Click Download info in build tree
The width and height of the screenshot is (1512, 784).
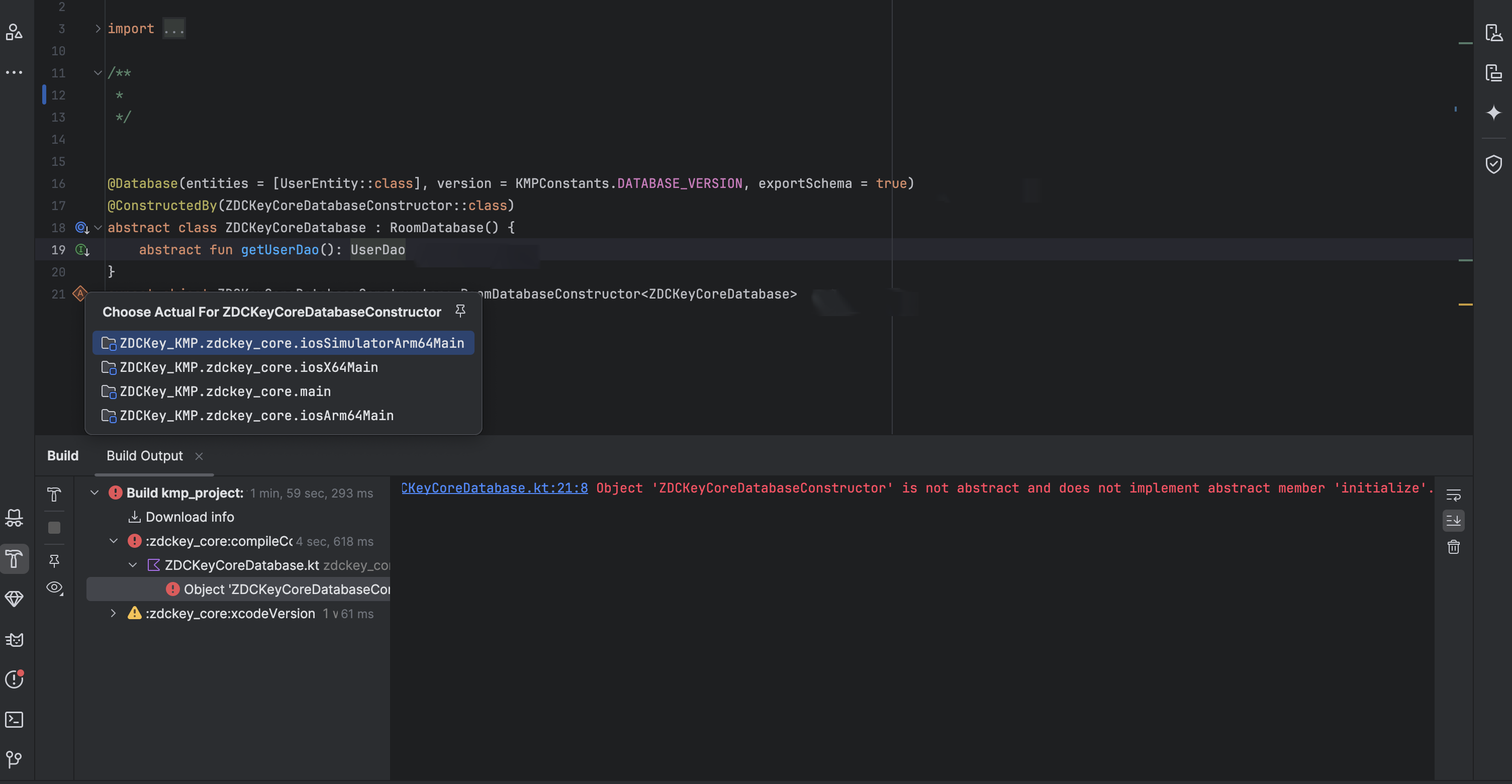(189, 517)
